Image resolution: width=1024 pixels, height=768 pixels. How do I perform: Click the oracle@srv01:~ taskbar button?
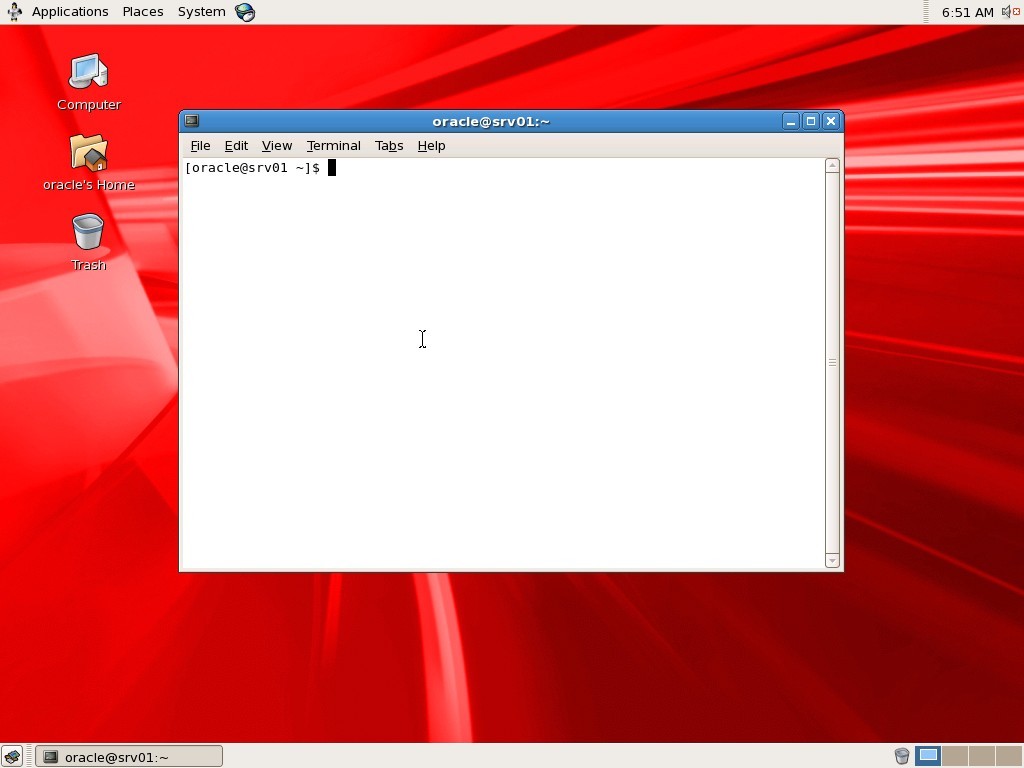129,757
